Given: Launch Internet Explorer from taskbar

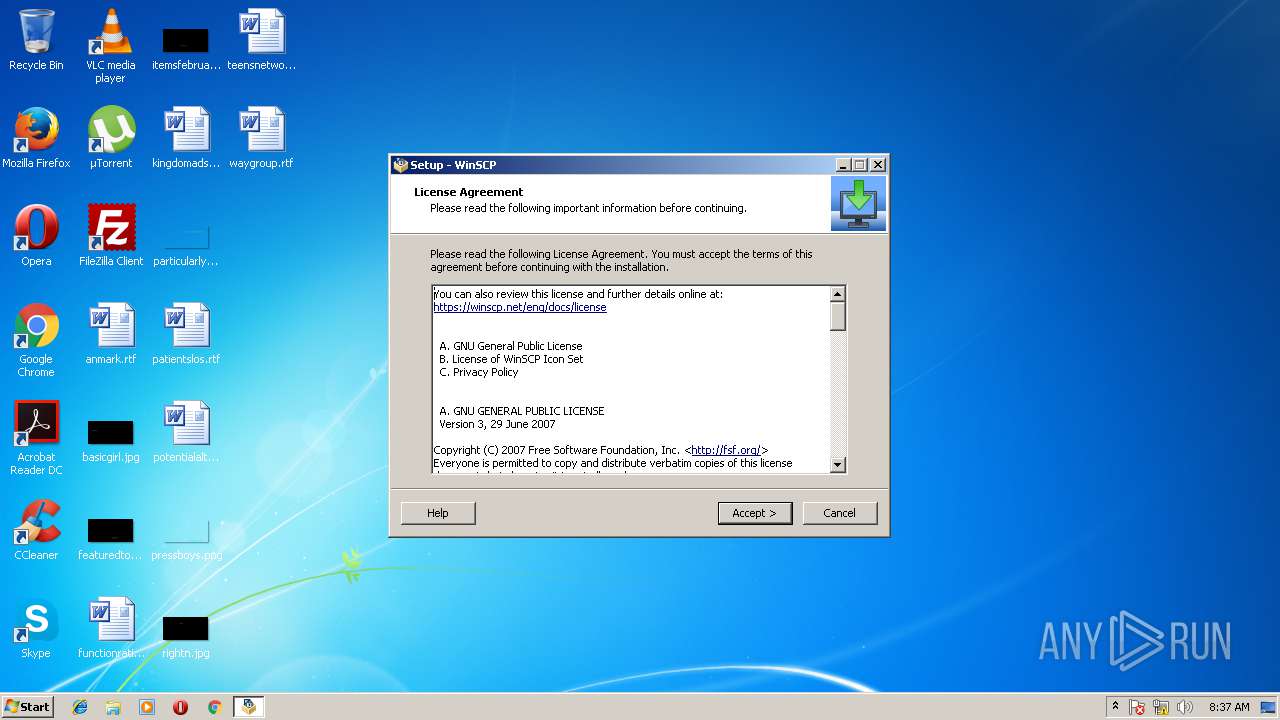Looking at the screenshot, I should 80,707.
